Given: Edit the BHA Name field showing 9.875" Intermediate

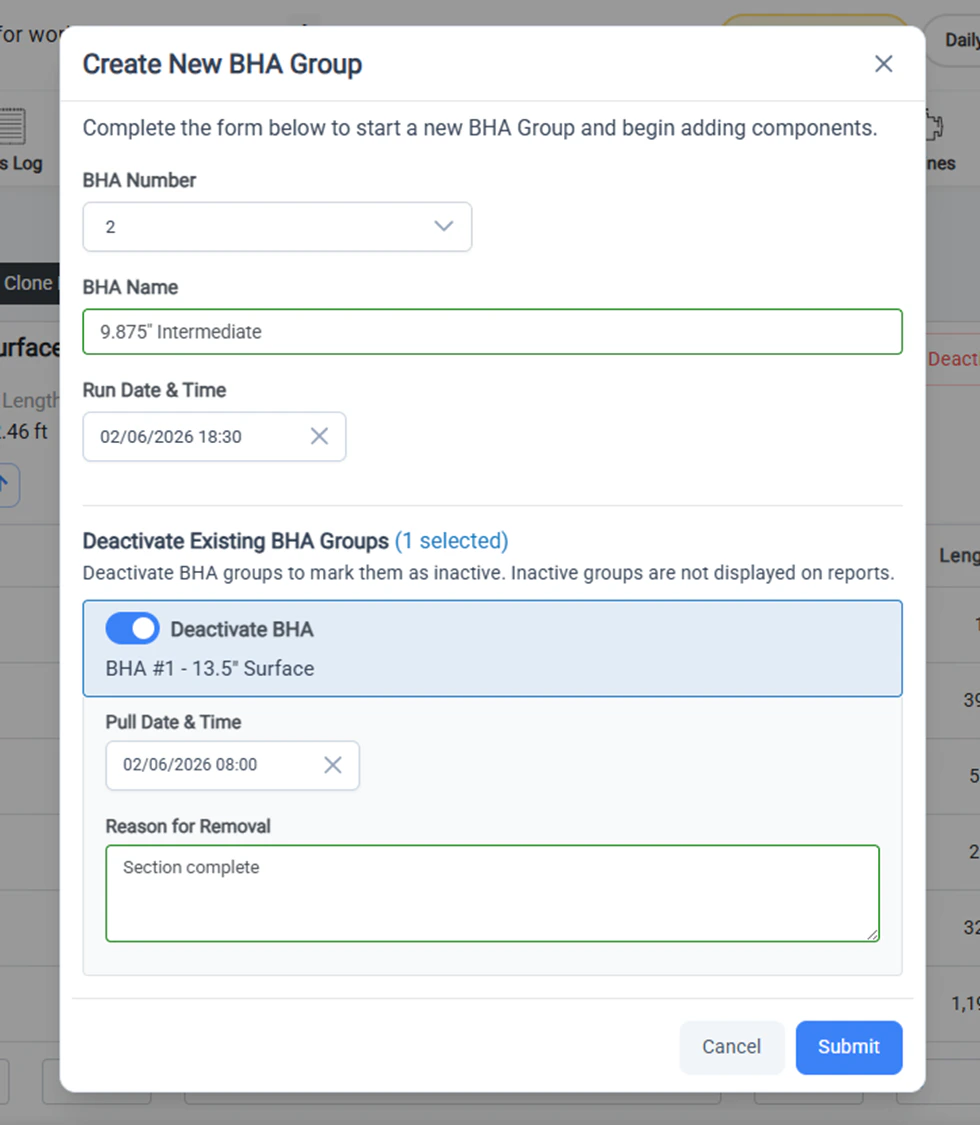Looking at the screenshot, I should point(492,331).
